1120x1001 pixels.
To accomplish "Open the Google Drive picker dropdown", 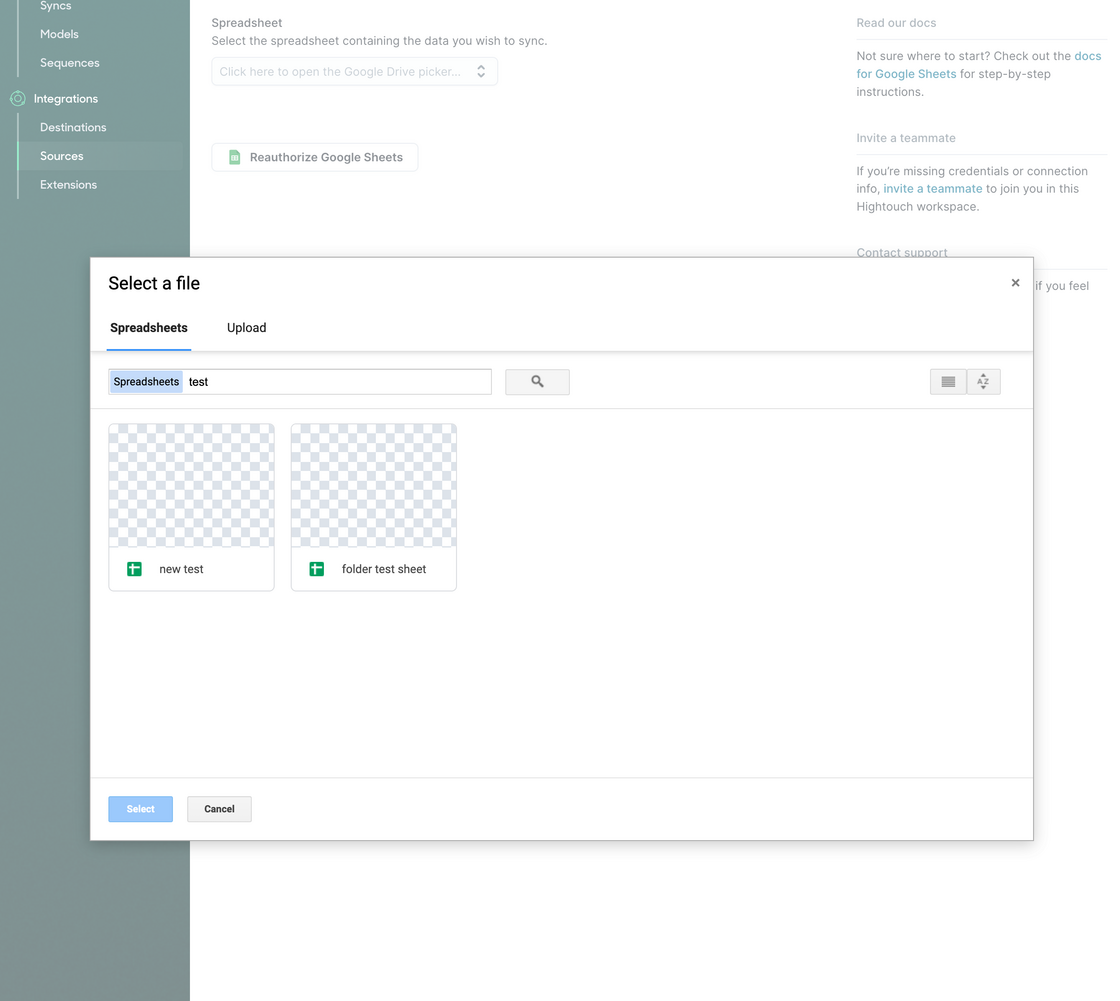I will (354, 72).
